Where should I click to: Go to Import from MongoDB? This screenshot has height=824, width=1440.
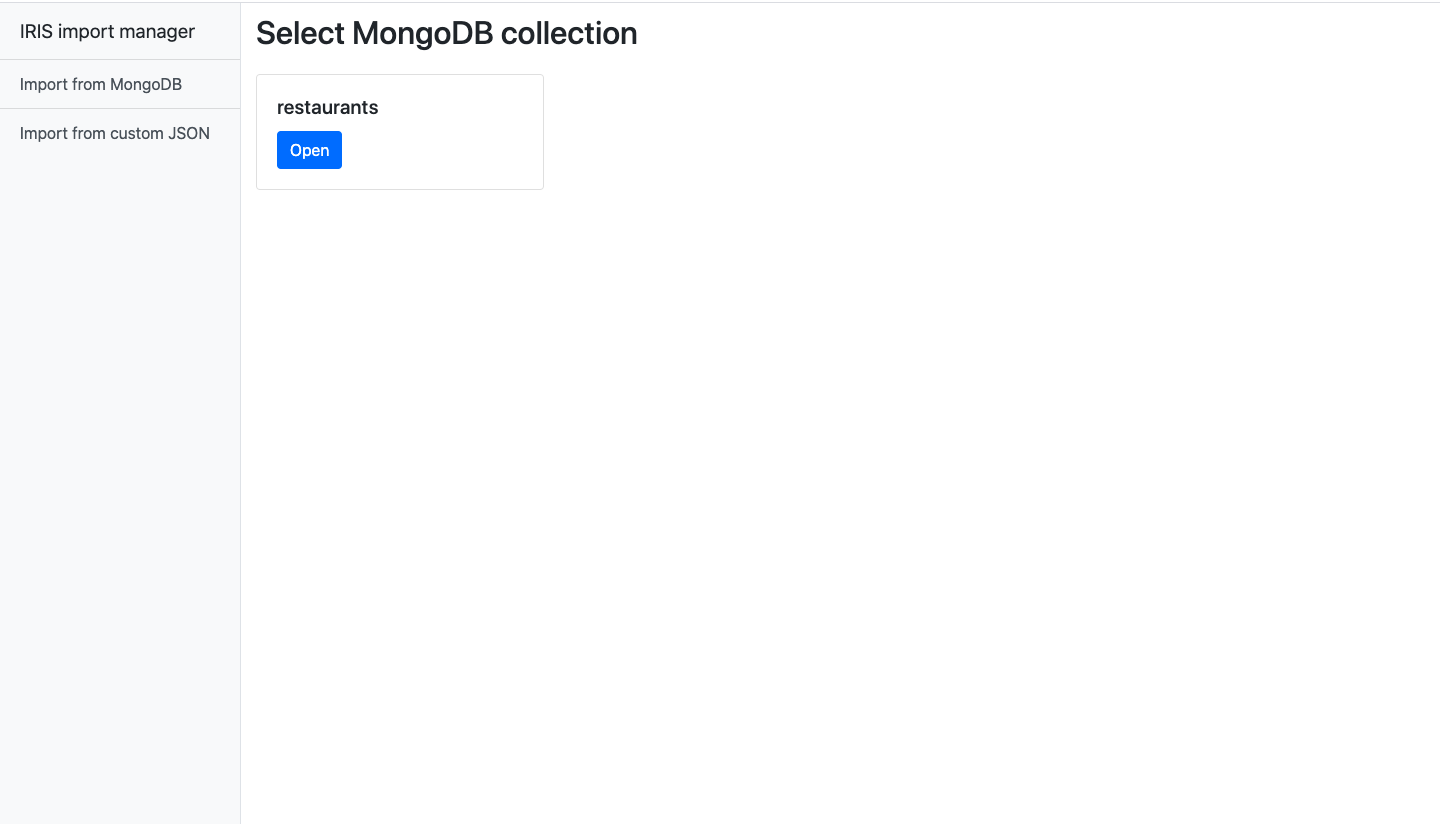(x=101, y=84)
